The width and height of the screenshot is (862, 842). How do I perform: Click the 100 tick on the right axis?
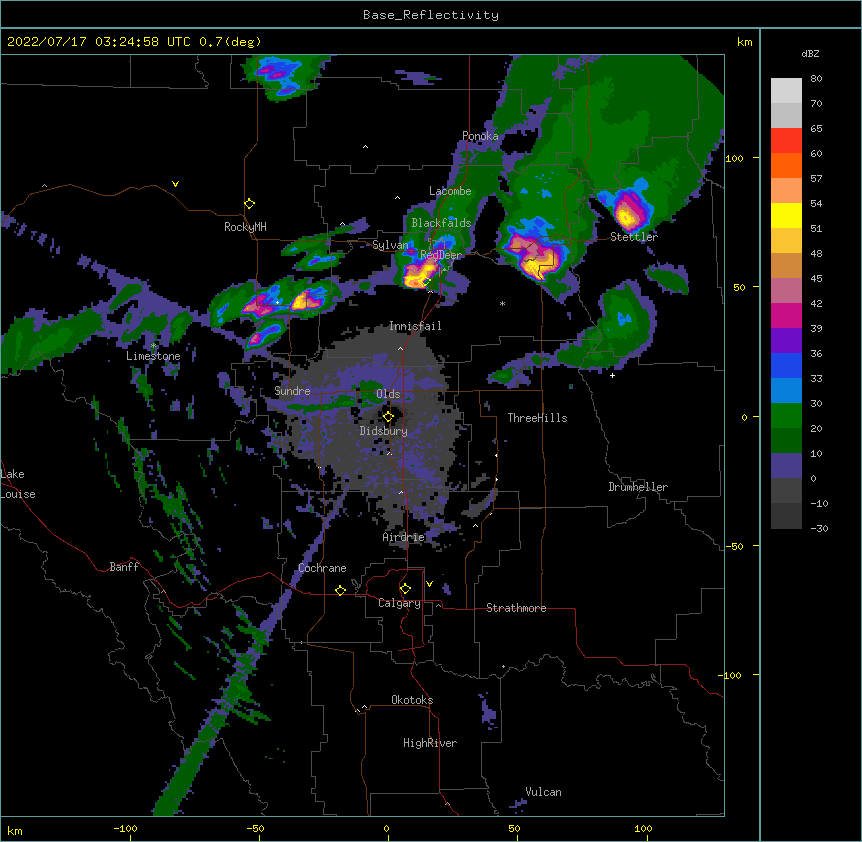(x=734, y=158)
